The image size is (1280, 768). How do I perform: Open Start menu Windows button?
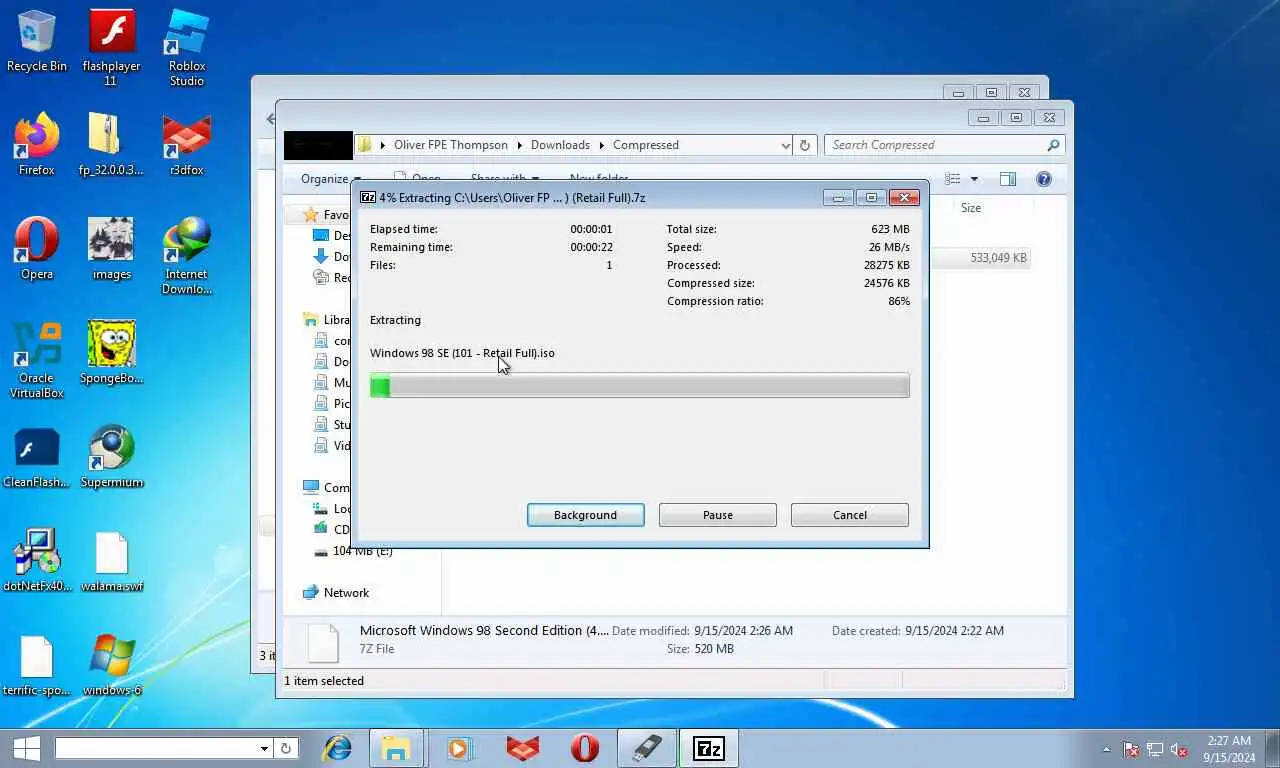26,748
